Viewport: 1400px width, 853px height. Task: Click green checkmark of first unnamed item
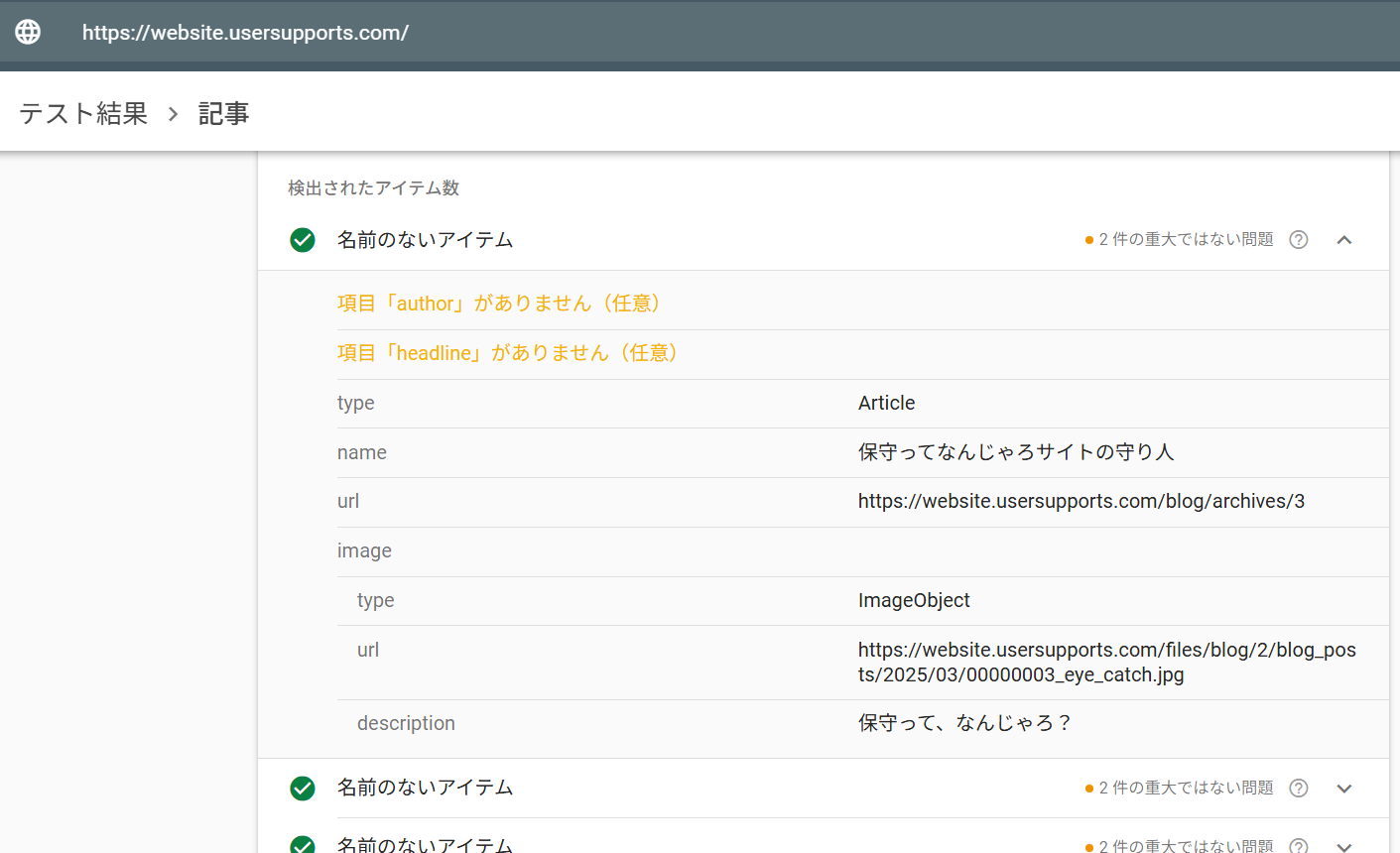click(x=303, y=240)
